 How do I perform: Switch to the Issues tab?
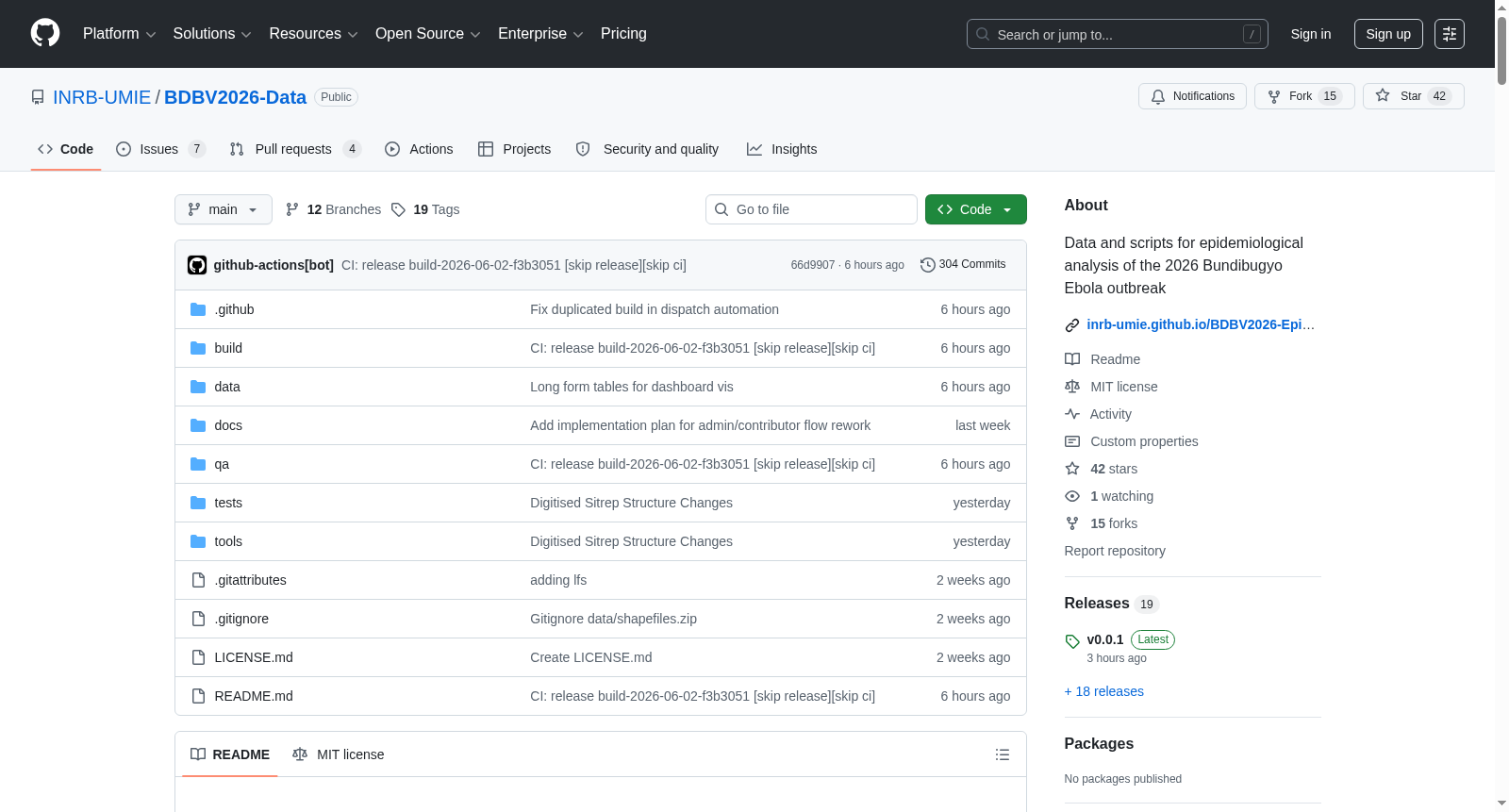(x=160, y=149)
